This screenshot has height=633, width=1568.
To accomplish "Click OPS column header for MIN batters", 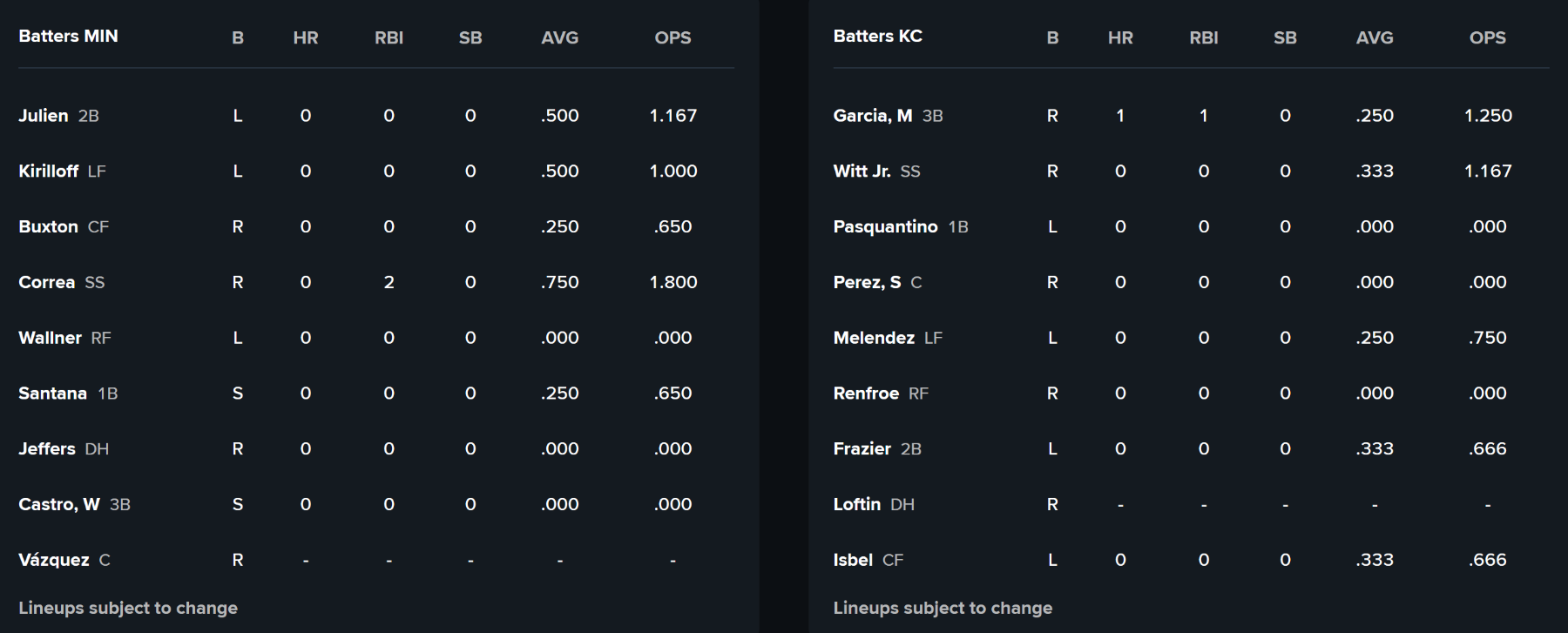I will [672, 38].
